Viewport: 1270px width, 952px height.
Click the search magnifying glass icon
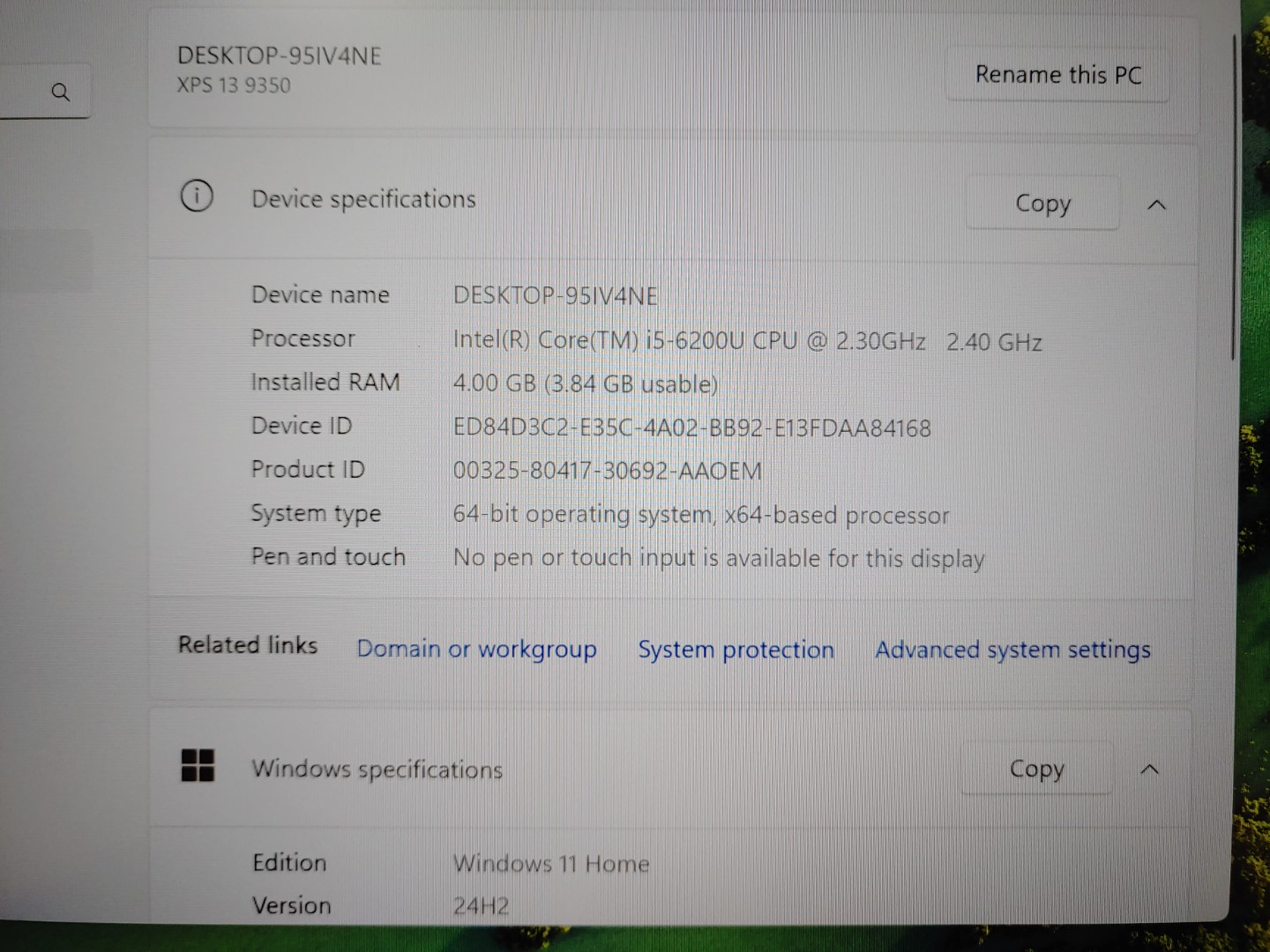point(61,92)
